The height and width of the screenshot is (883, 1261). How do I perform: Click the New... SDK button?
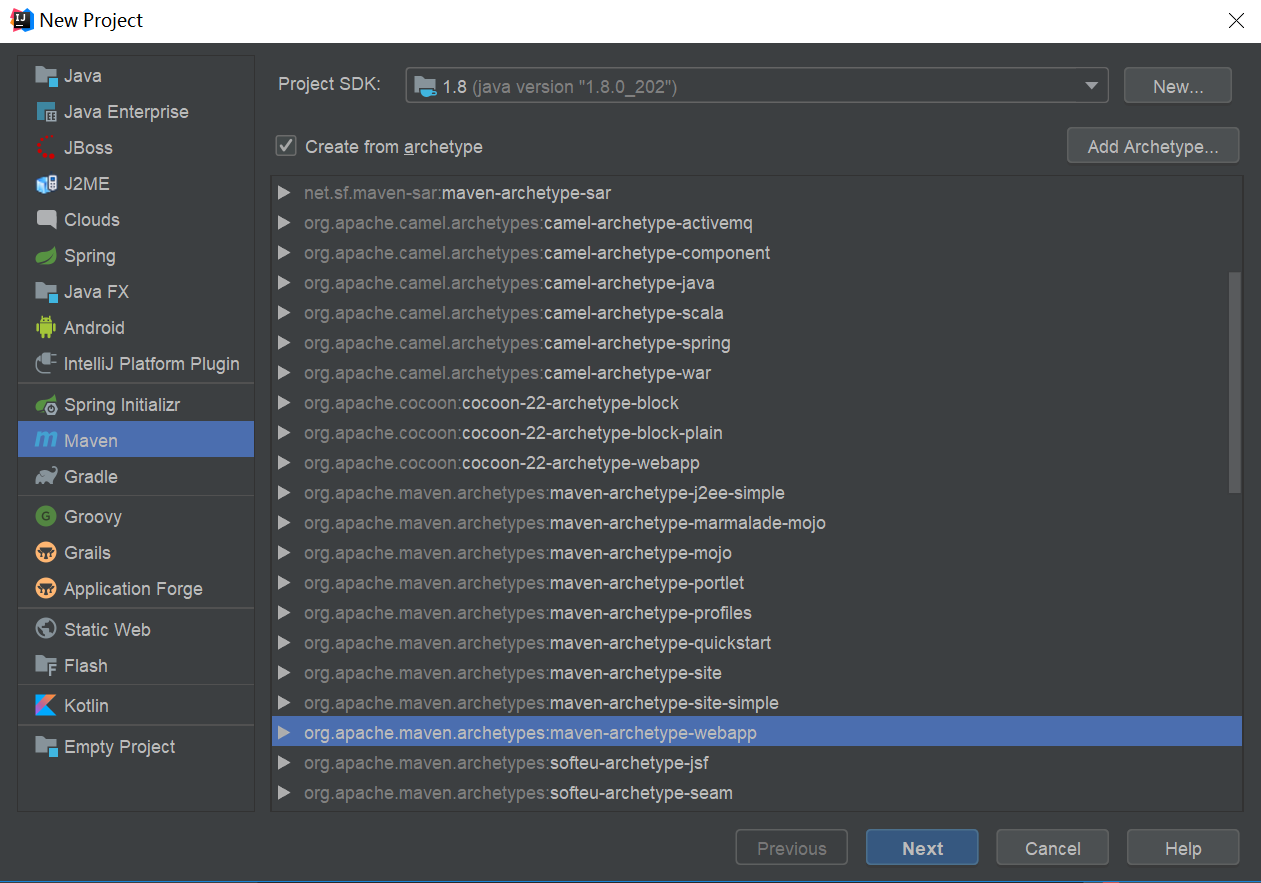click(x=1178, y=86)
